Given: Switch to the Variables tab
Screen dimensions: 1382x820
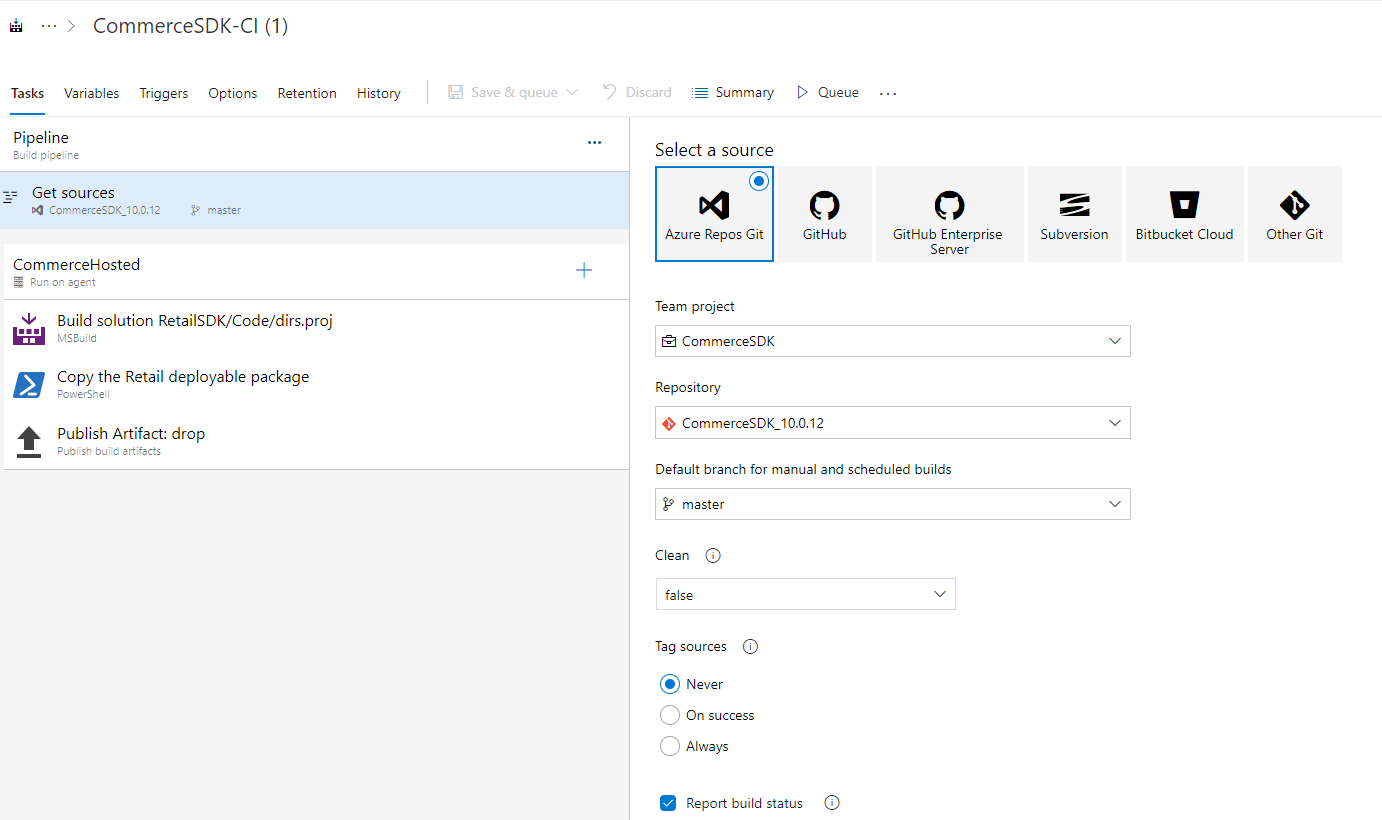Looking at the screenshot, I should [x=92, y=93].
